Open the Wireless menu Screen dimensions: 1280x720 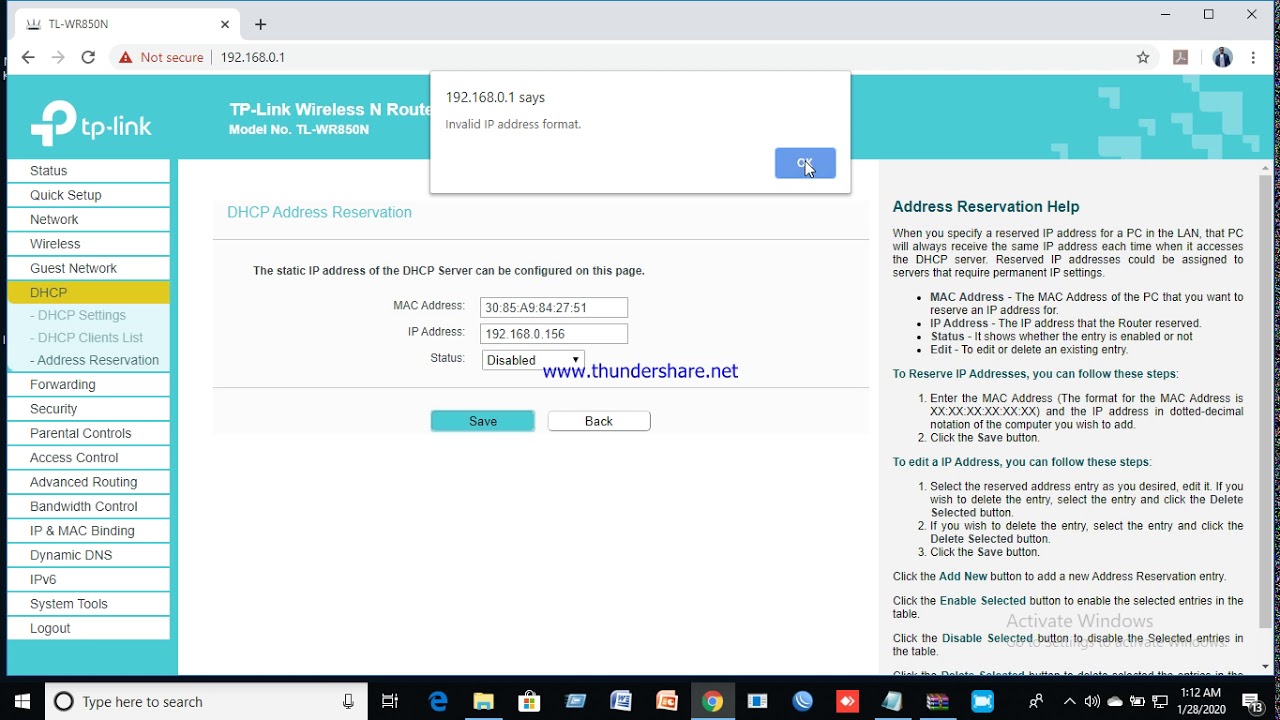[88, 244]
